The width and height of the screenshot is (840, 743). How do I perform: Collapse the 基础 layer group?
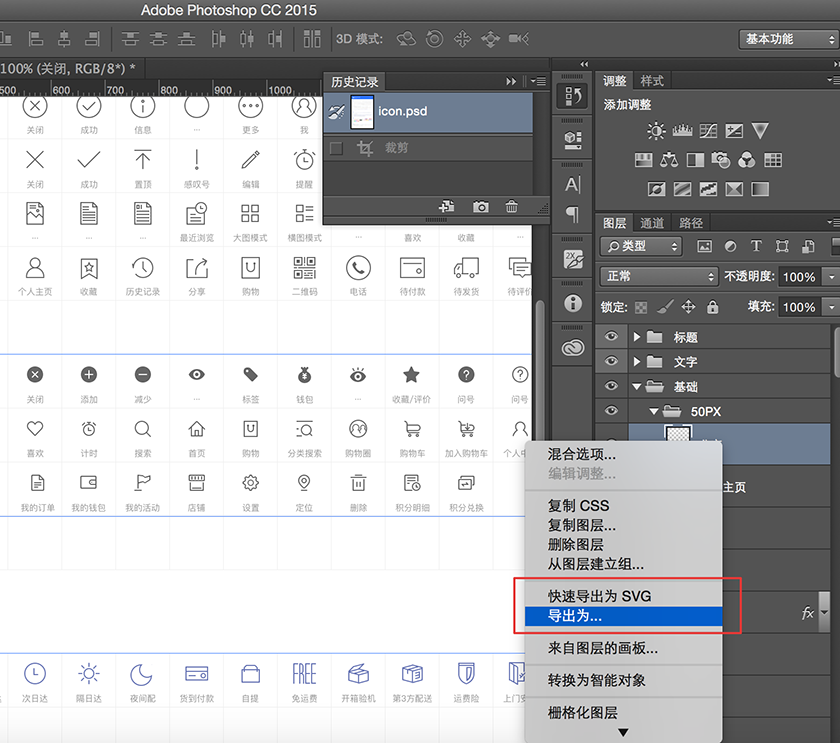click(637, 386)
